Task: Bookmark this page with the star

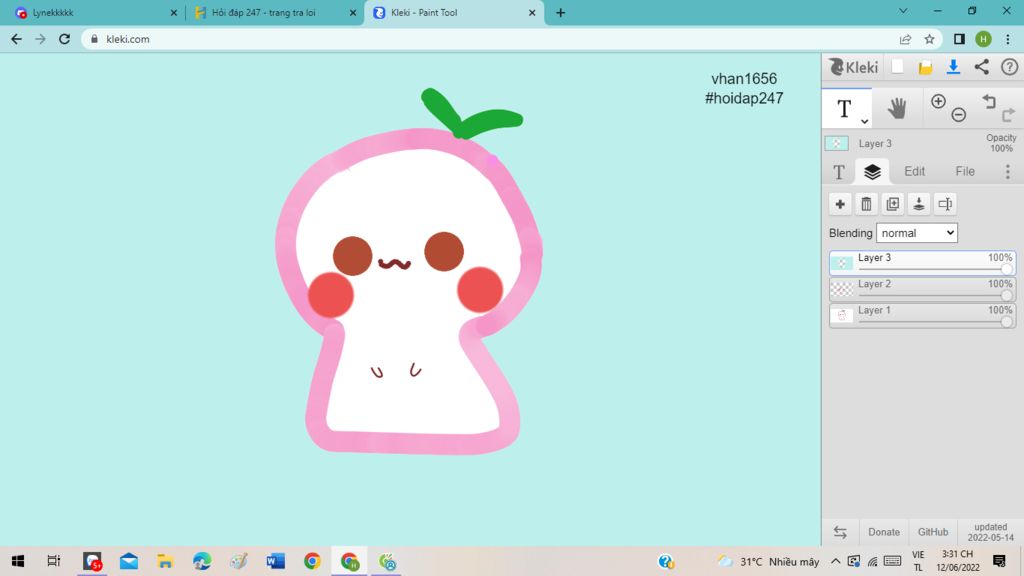Action: point(929,39)
